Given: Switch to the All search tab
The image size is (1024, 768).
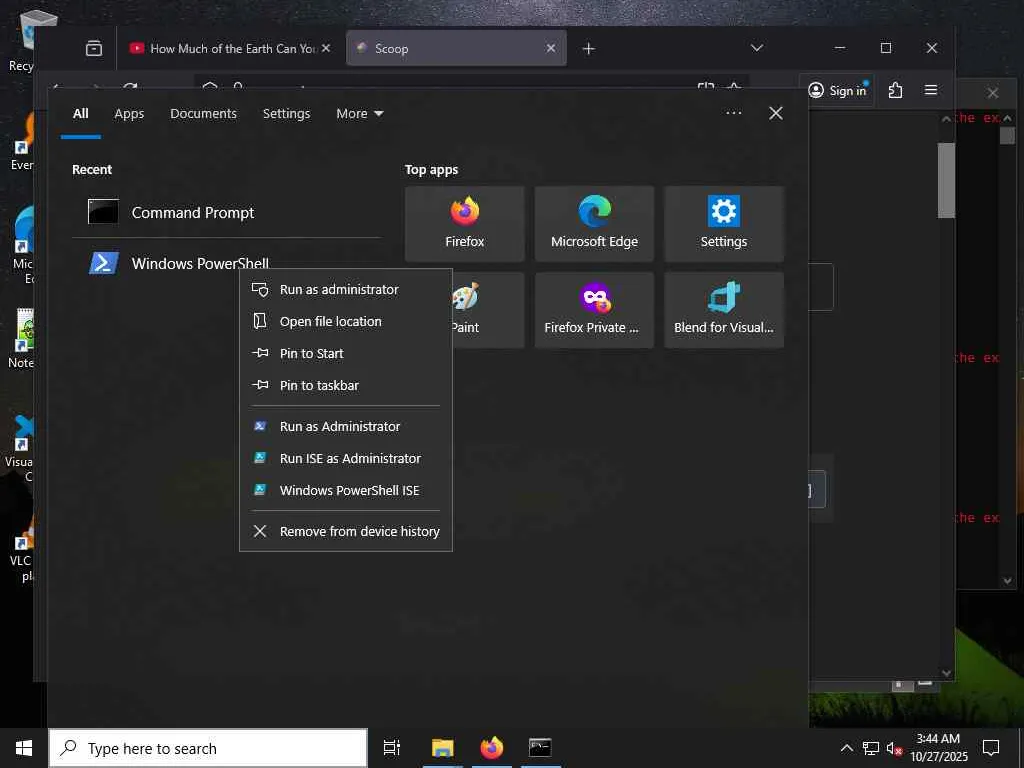Looking at the screenshot, I should click(80, 114).
